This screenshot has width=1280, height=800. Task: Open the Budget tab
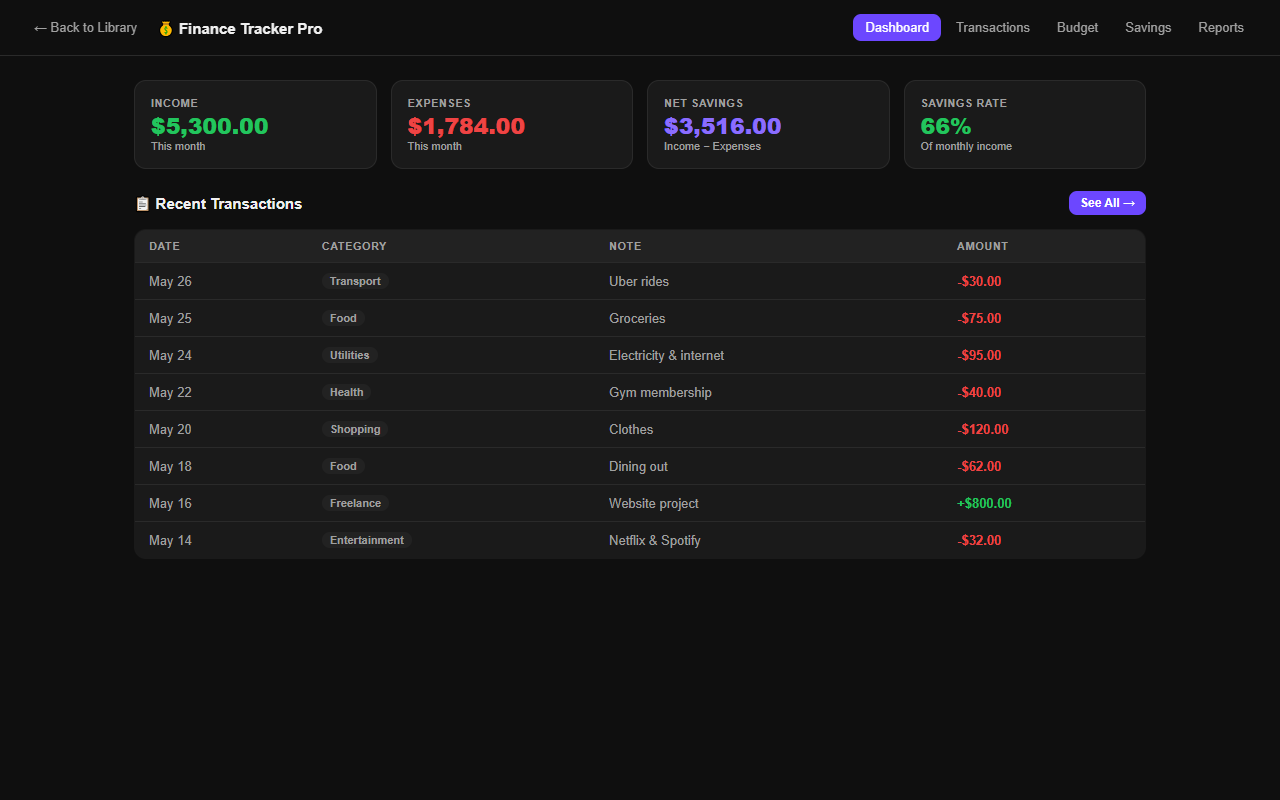click(1077, 28)
